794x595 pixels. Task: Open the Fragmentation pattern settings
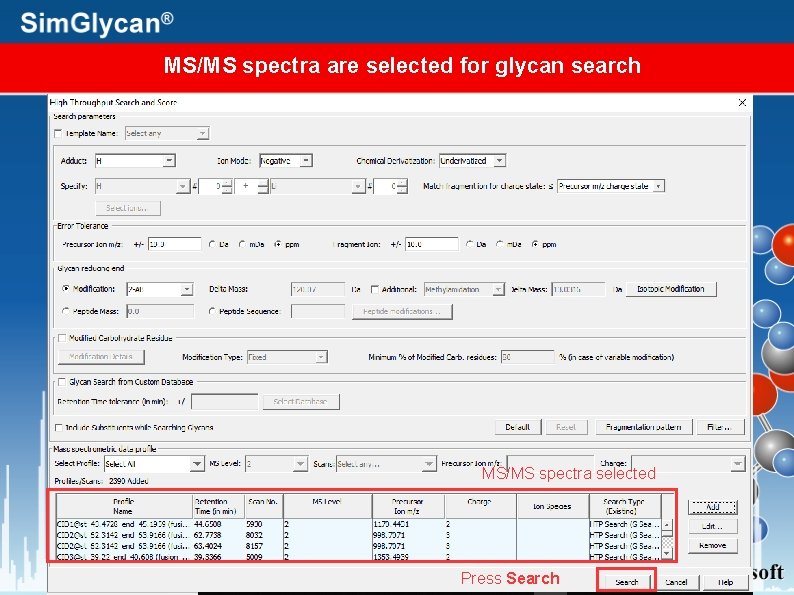click(643, 427)
